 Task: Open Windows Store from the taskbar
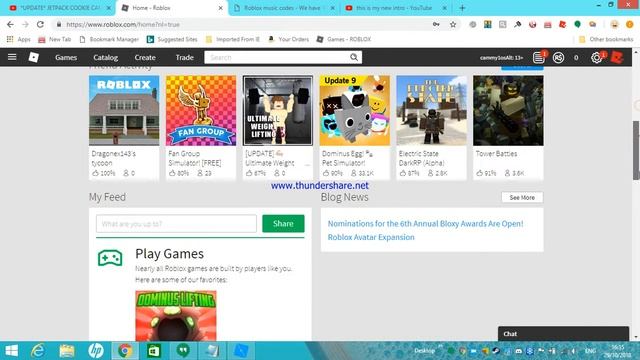(154, 351)
